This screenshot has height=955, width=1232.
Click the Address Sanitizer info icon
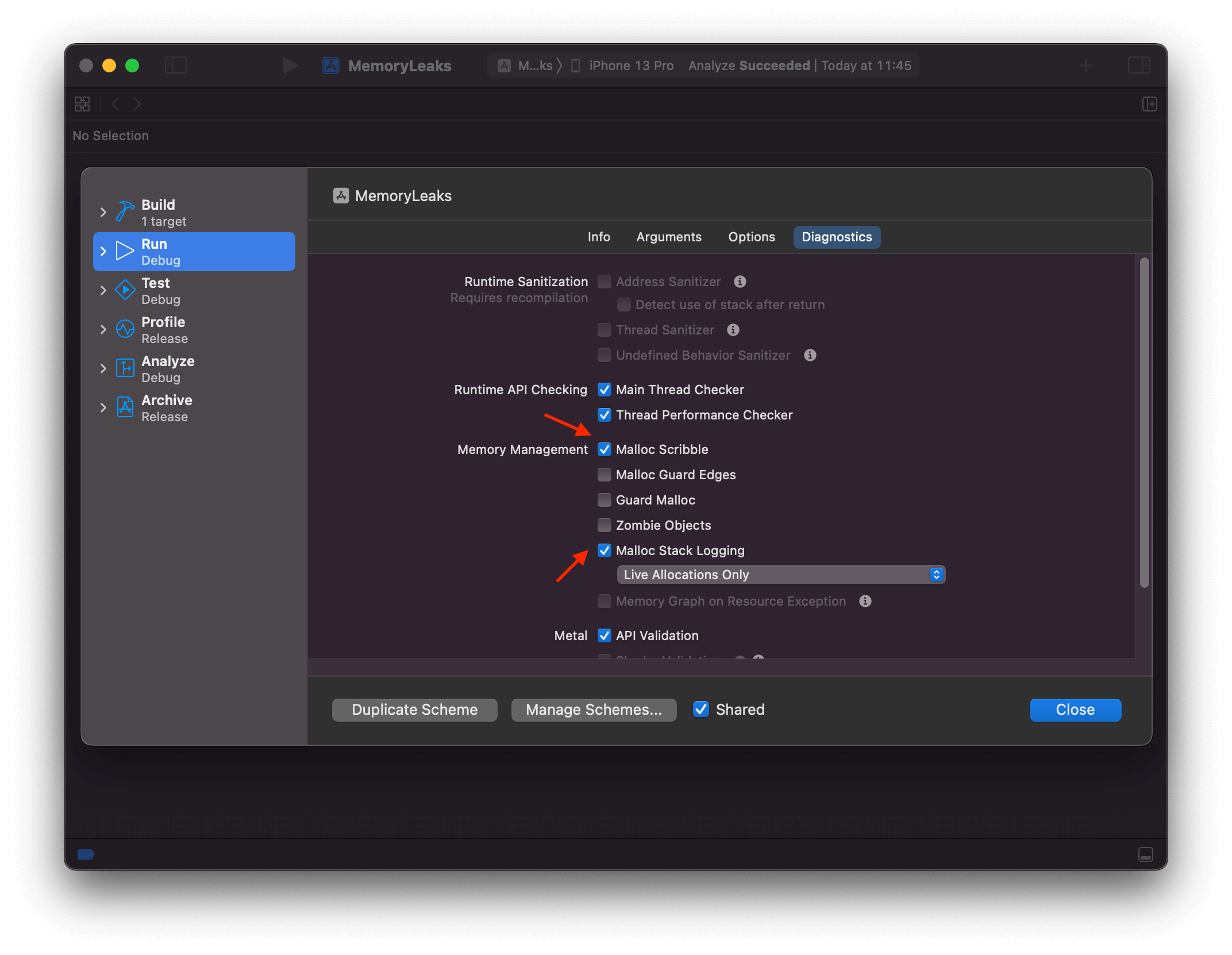click(740, 282)
